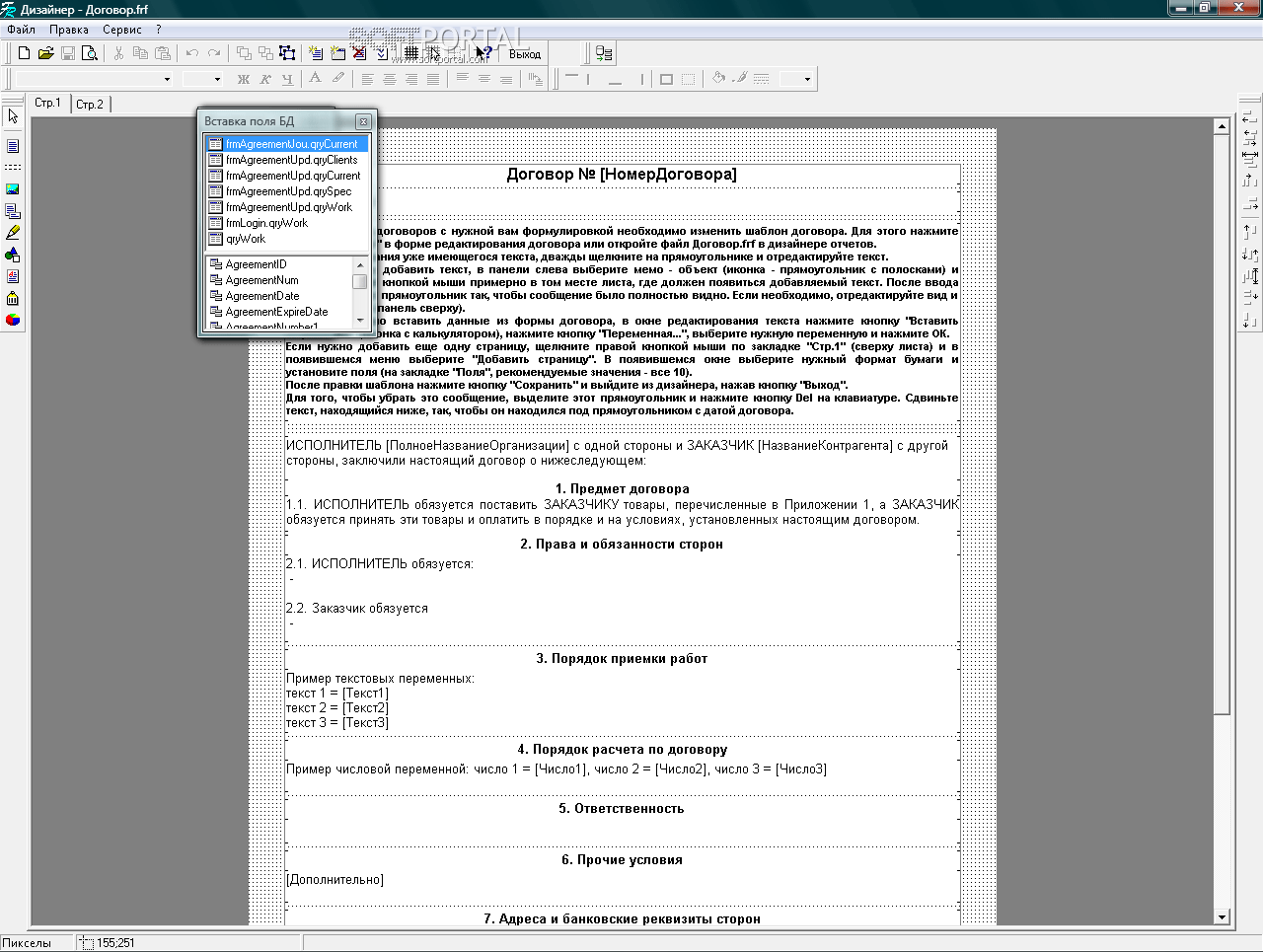
Task: Select frmAgreementJou.qryCurrent dataset
Action: pyautogui.click(x=287, y=144)
